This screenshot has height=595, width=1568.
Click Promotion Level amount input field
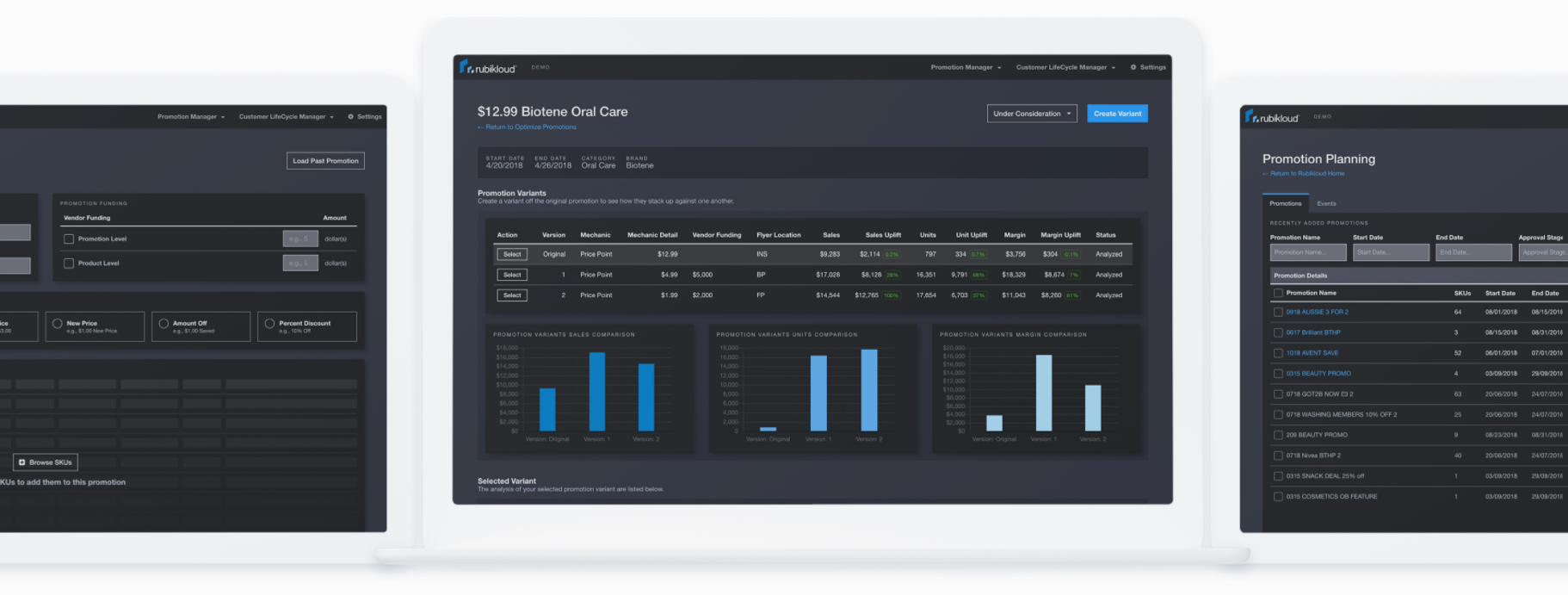click(x=300, y=239)
